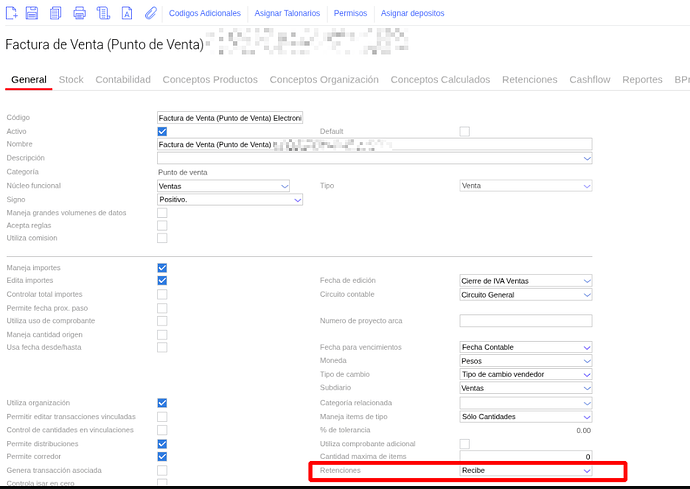
Task: Open Asignar depositos
Action: coord(412,13)
